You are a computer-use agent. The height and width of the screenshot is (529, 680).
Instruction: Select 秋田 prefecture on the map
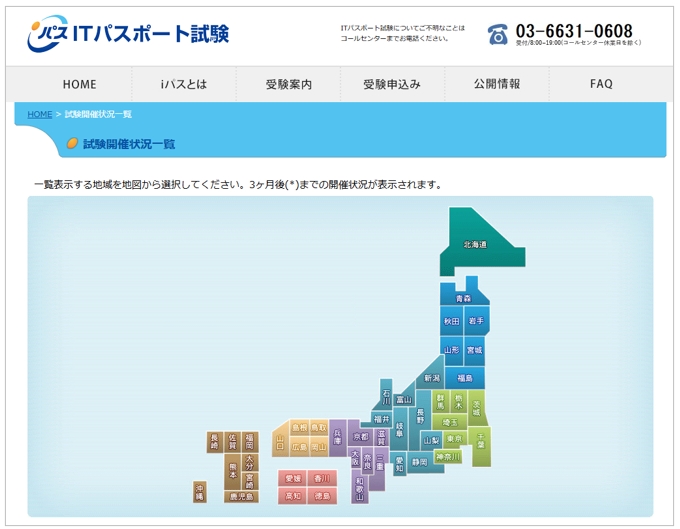point(451,321)
